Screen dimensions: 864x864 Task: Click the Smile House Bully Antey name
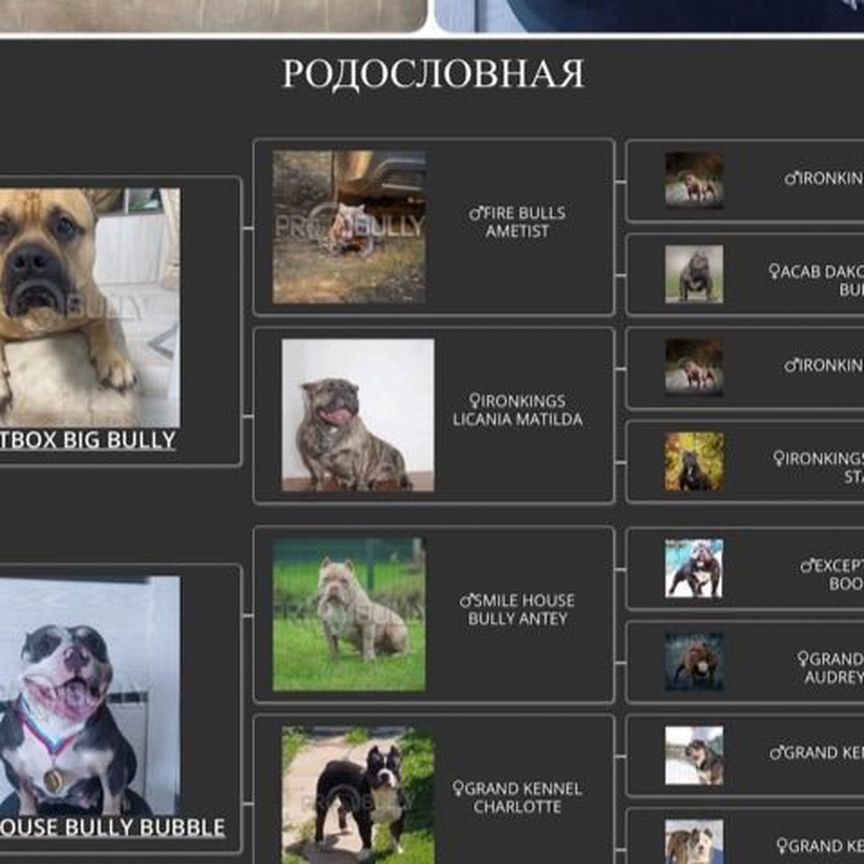(x=517, y=610)
